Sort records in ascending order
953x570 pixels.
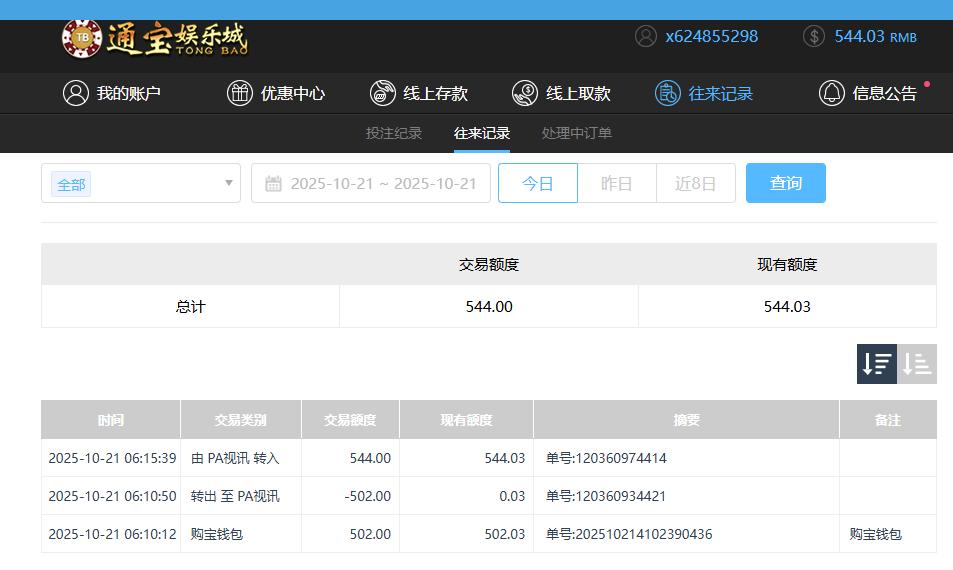[x=917, y=364]
